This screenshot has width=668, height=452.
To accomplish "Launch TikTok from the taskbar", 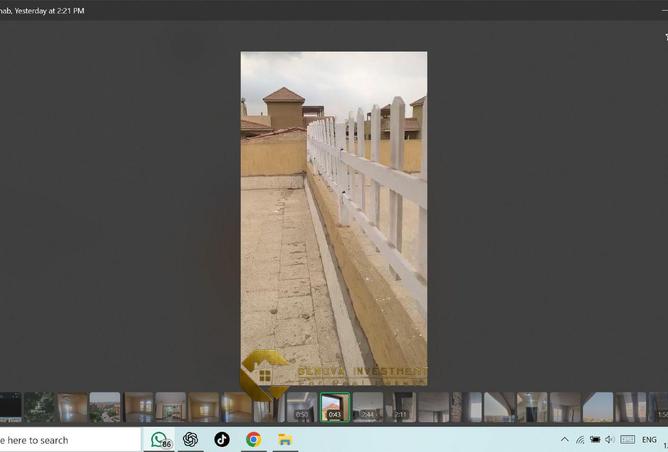I will tap(222, 439).
